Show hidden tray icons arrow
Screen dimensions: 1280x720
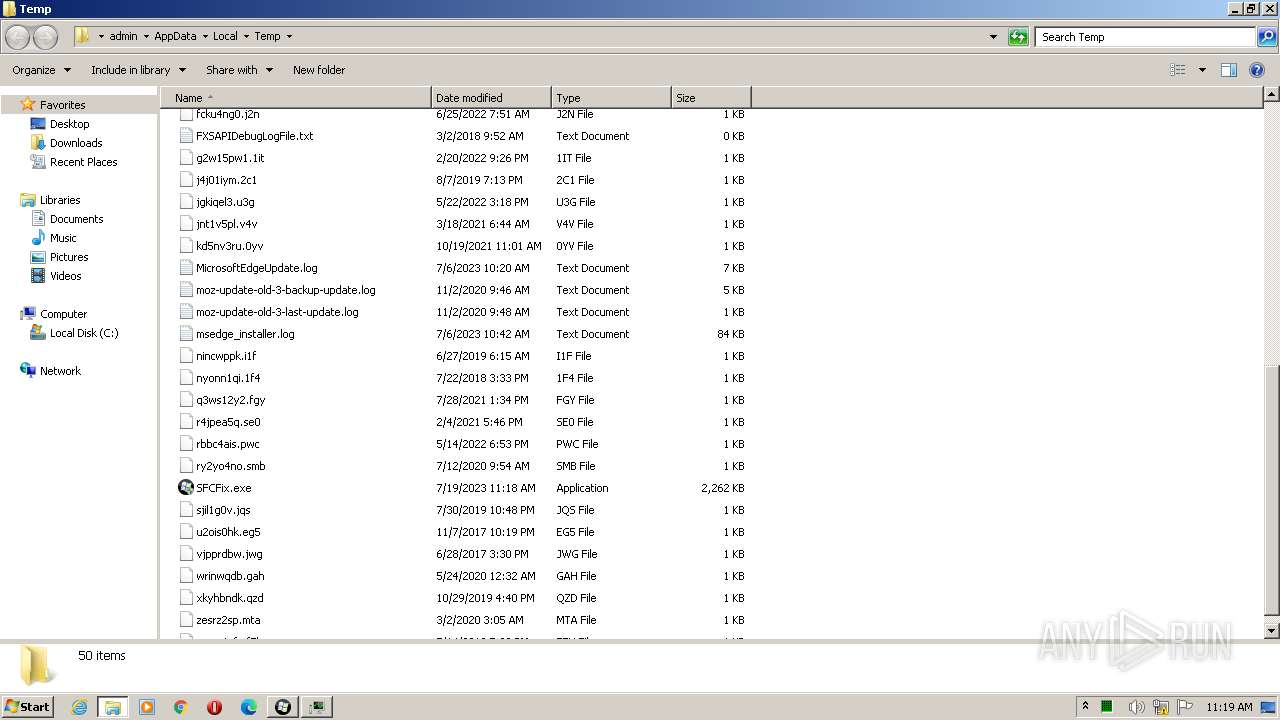[x=1085, y=706]
